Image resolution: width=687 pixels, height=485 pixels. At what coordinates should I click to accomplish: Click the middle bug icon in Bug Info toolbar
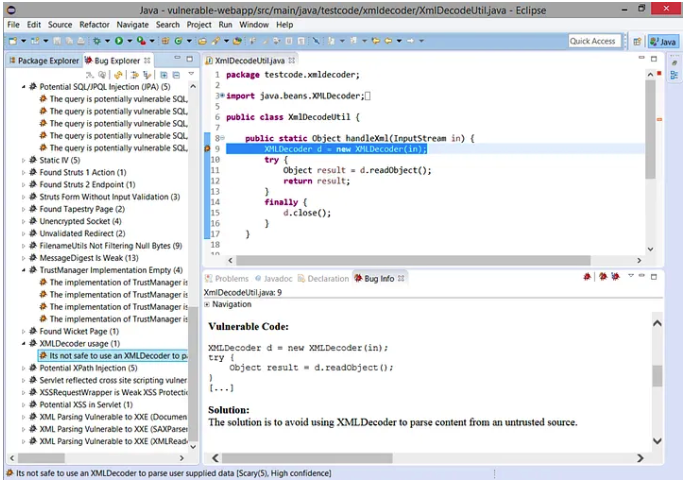click(603, 276)
